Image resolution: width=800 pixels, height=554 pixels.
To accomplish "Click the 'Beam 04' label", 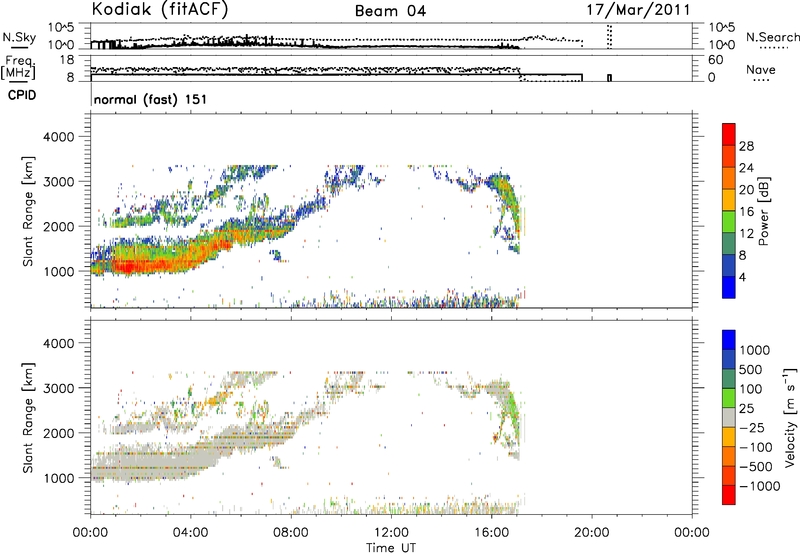I will pos(390,11).
